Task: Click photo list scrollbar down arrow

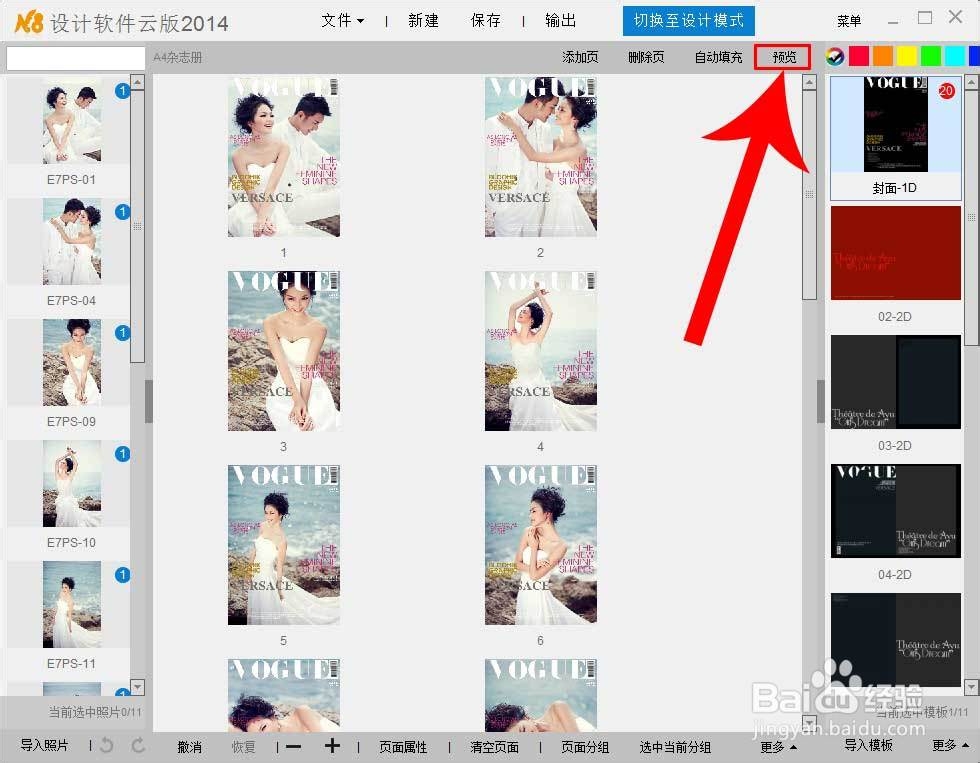Action: tap(138, 686)
